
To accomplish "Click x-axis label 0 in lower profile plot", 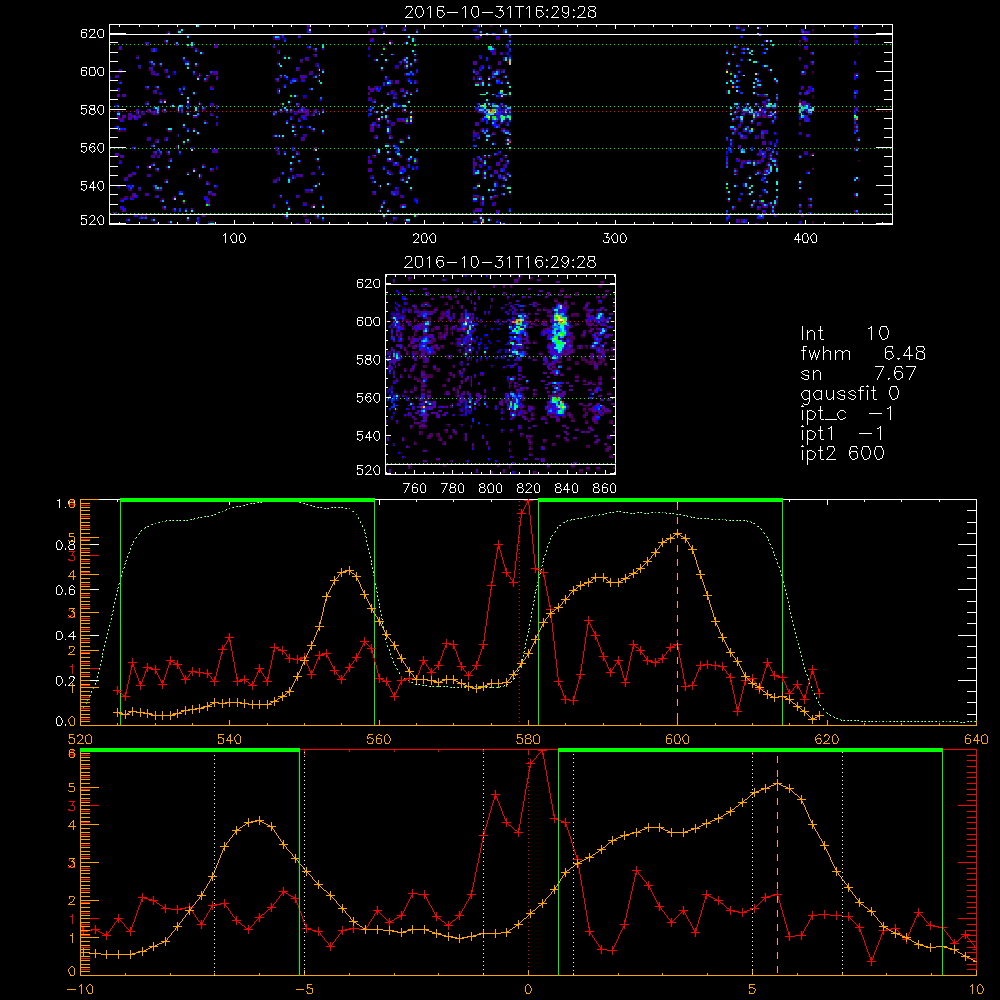I will coord(528,990).
